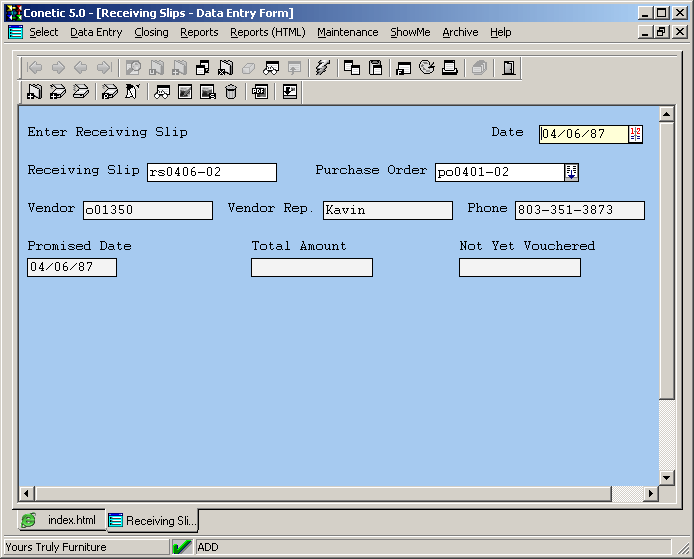This screenshot has width=694, height=559.
Task: Click the green checkmark in status bar
Action: coord(182,547)
